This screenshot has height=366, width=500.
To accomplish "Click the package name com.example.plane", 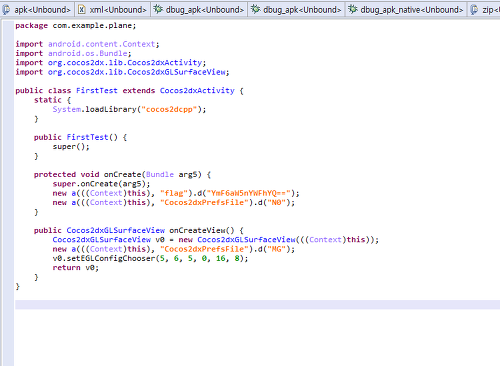I will [93, 26].
